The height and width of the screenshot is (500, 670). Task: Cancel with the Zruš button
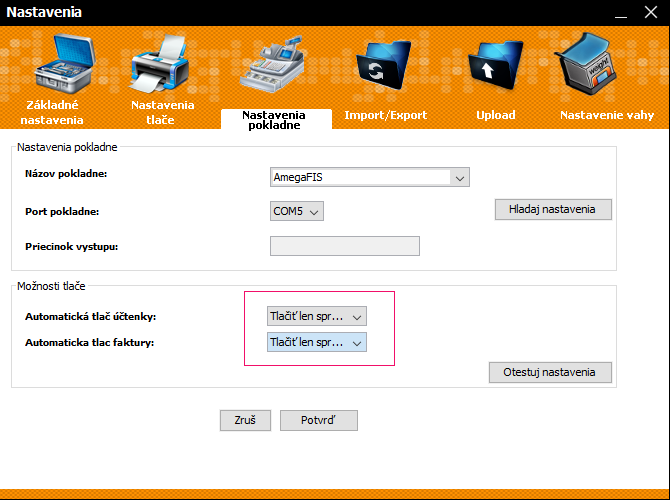click(245, 420)
